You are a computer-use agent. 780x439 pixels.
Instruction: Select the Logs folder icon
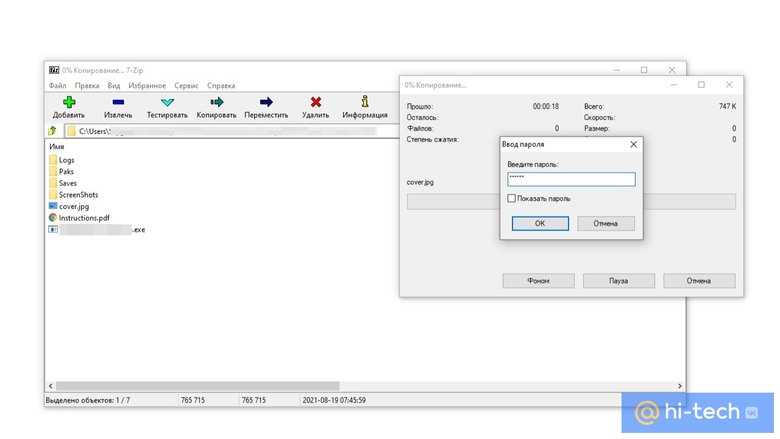click(53, 160)
